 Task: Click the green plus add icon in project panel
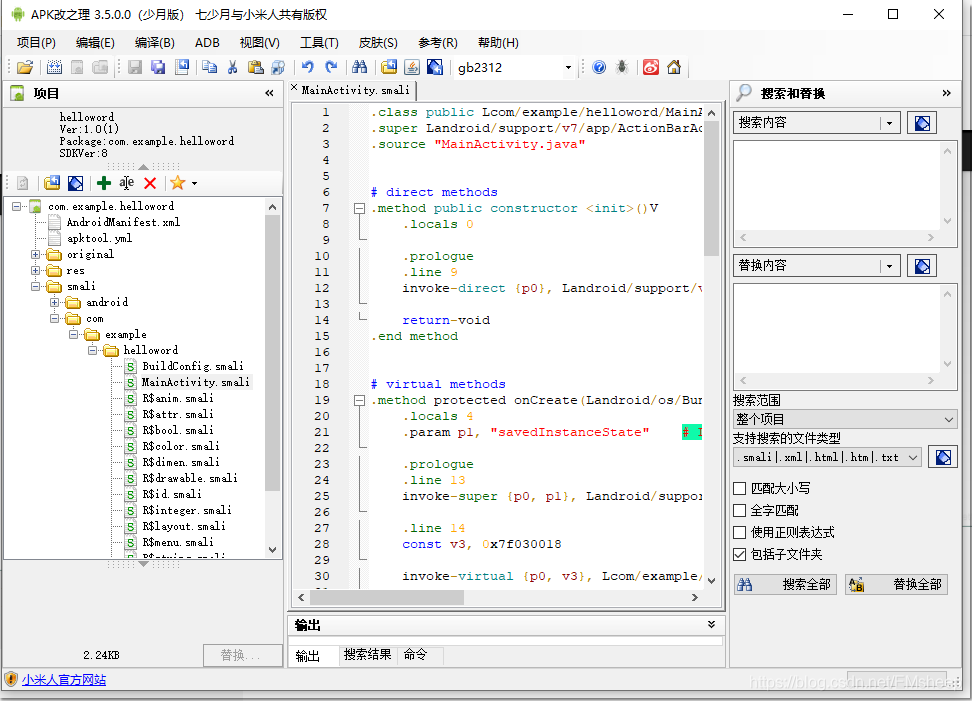coord(104,183)
